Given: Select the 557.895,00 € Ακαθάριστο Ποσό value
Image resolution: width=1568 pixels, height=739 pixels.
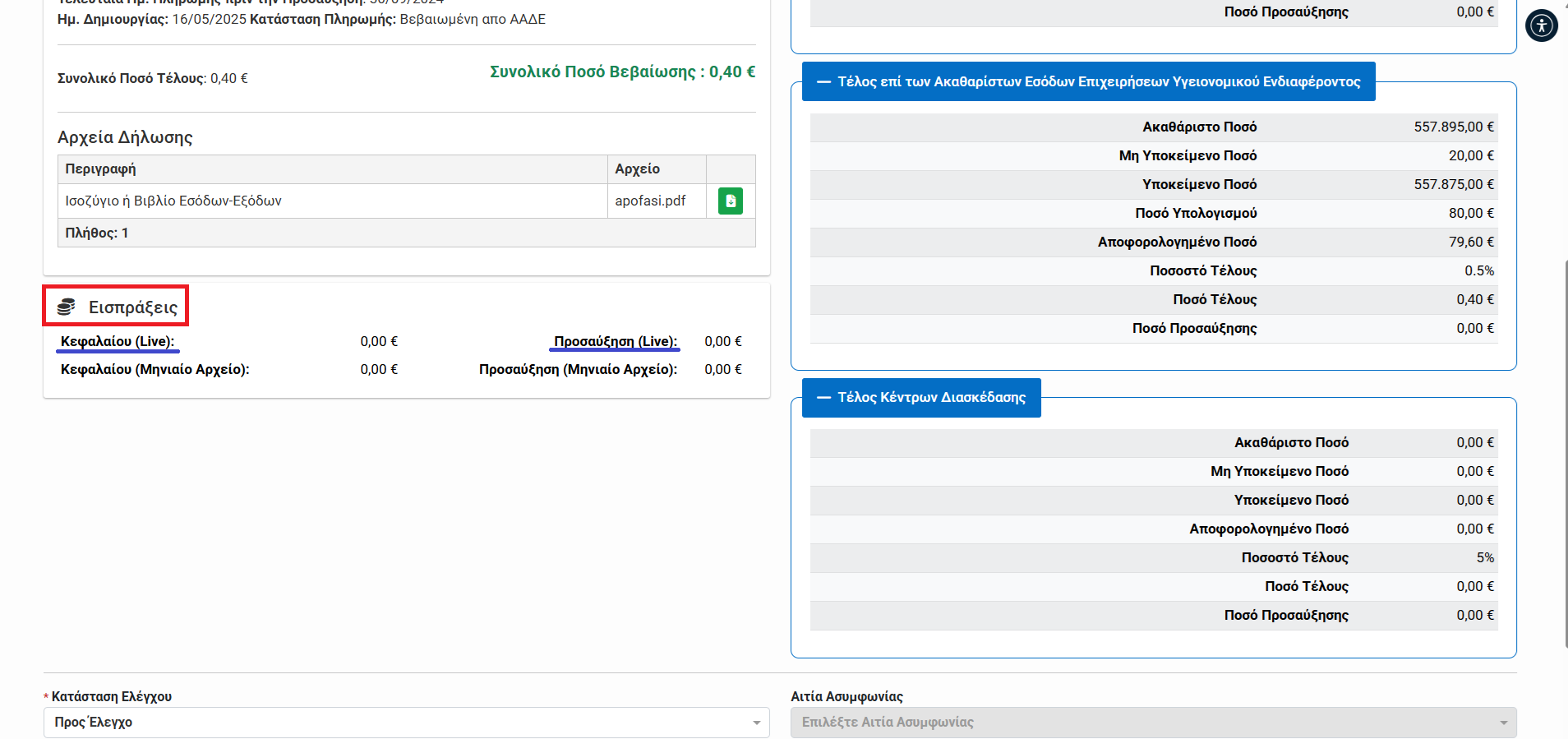Looking at the screenshot, I should (x=1454, y=127).
